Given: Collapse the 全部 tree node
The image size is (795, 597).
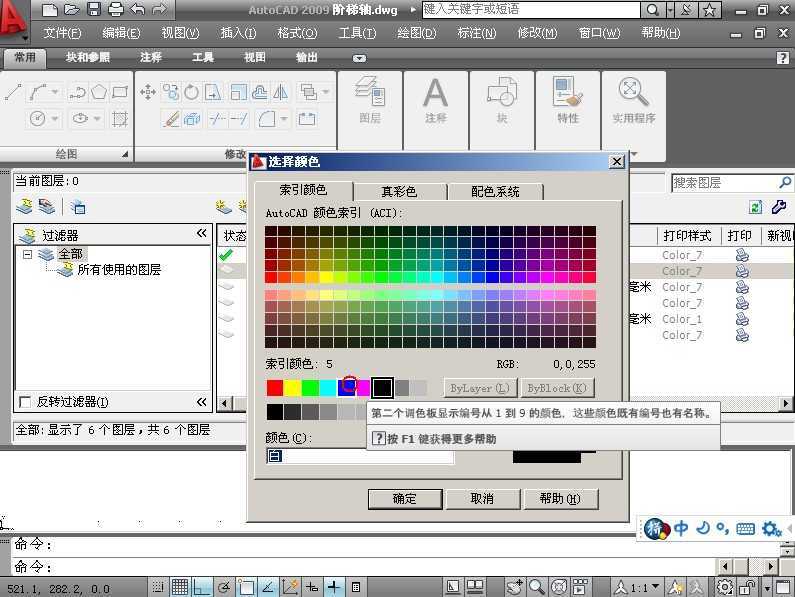Looking at the screenshot, I should pos(27,254).
